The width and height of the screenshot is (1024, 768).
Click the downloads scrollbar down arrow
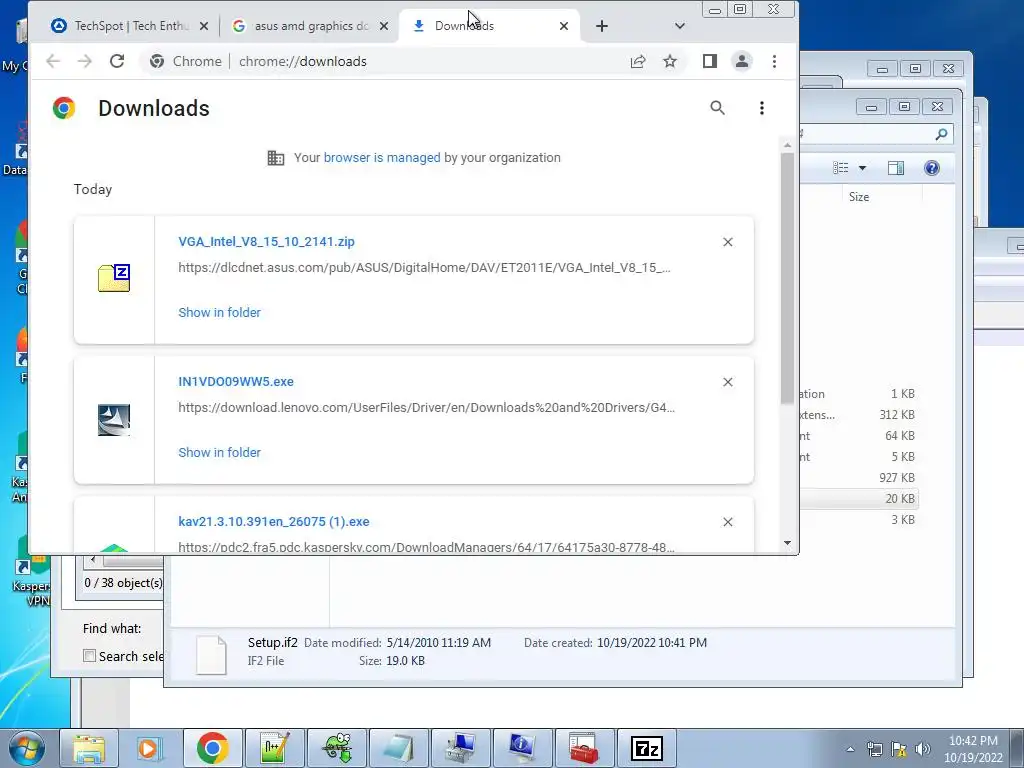tap(787, 543)
